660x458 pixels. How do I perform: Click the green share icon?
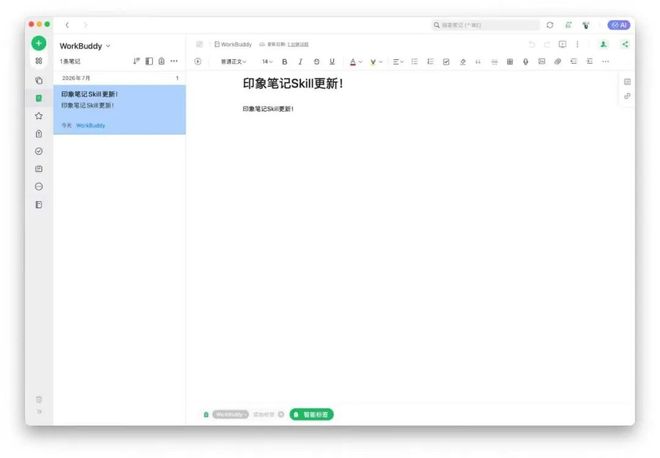pyautogui.click(x=625, y=44)
